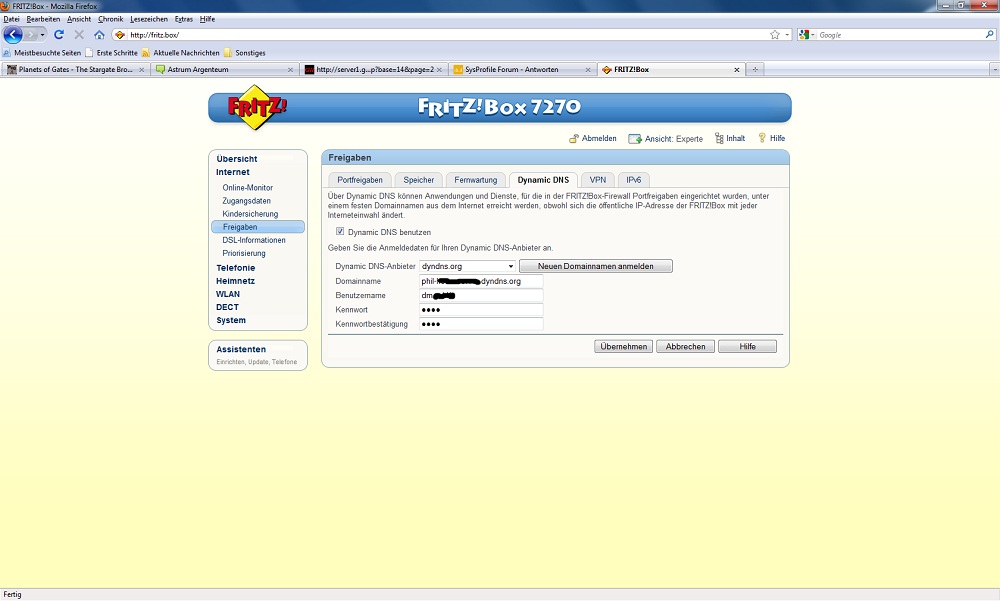Close the SysProfile Forum tab
Image resolution: width=1000 pixels, height=601 pixels.
(x=588, y=70)
